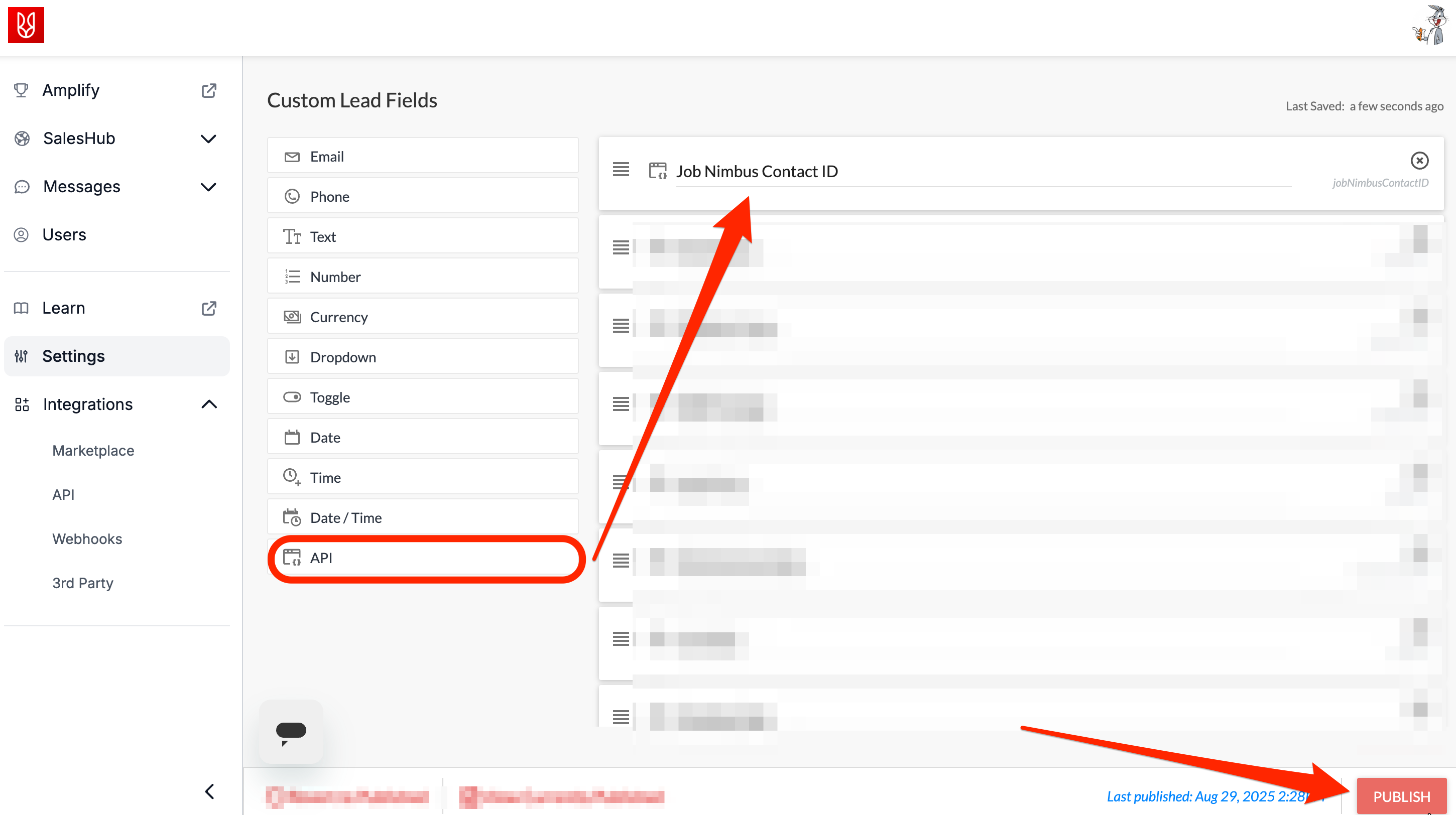Expand the Messages menu chevron
The height and width of the screenshot is (815, 1456).
click(x=208, y=186)
